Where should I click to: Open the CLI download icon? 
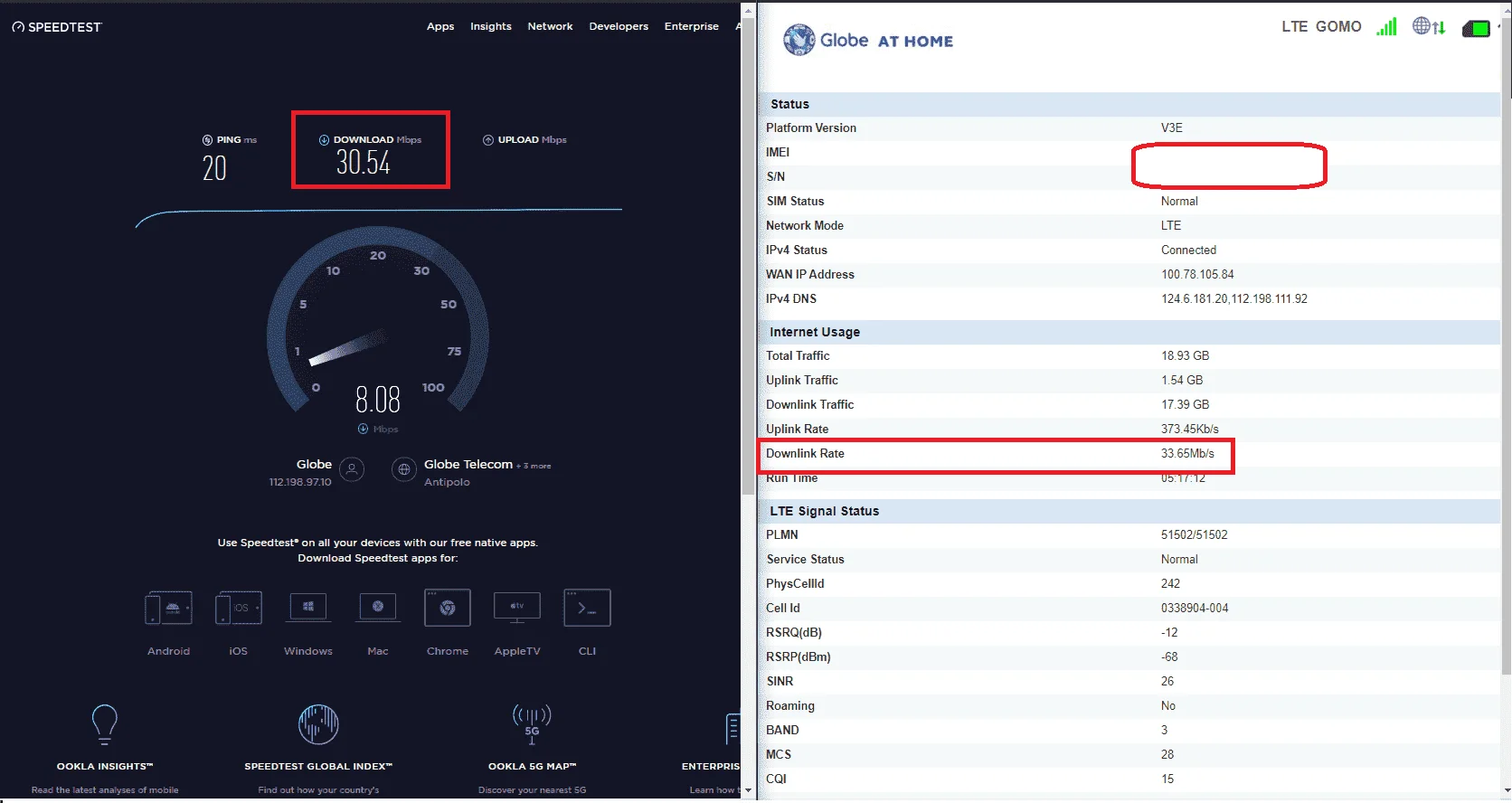tap(587, 608)
